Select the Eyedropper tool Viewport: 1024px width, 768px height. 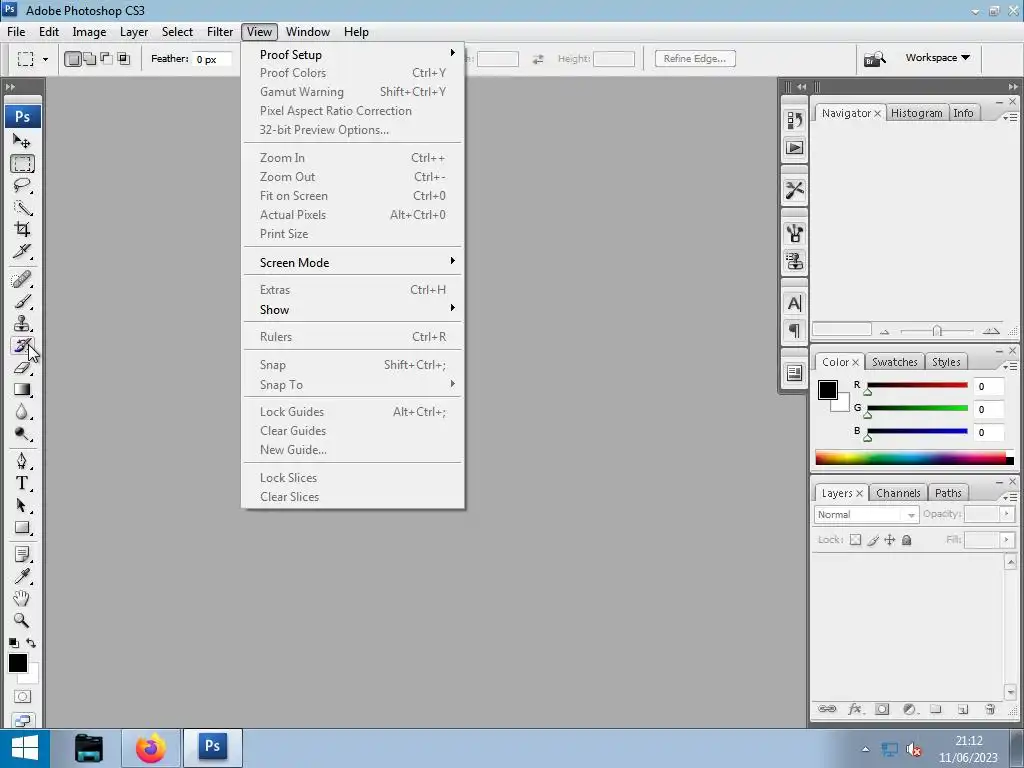(22, 576)
